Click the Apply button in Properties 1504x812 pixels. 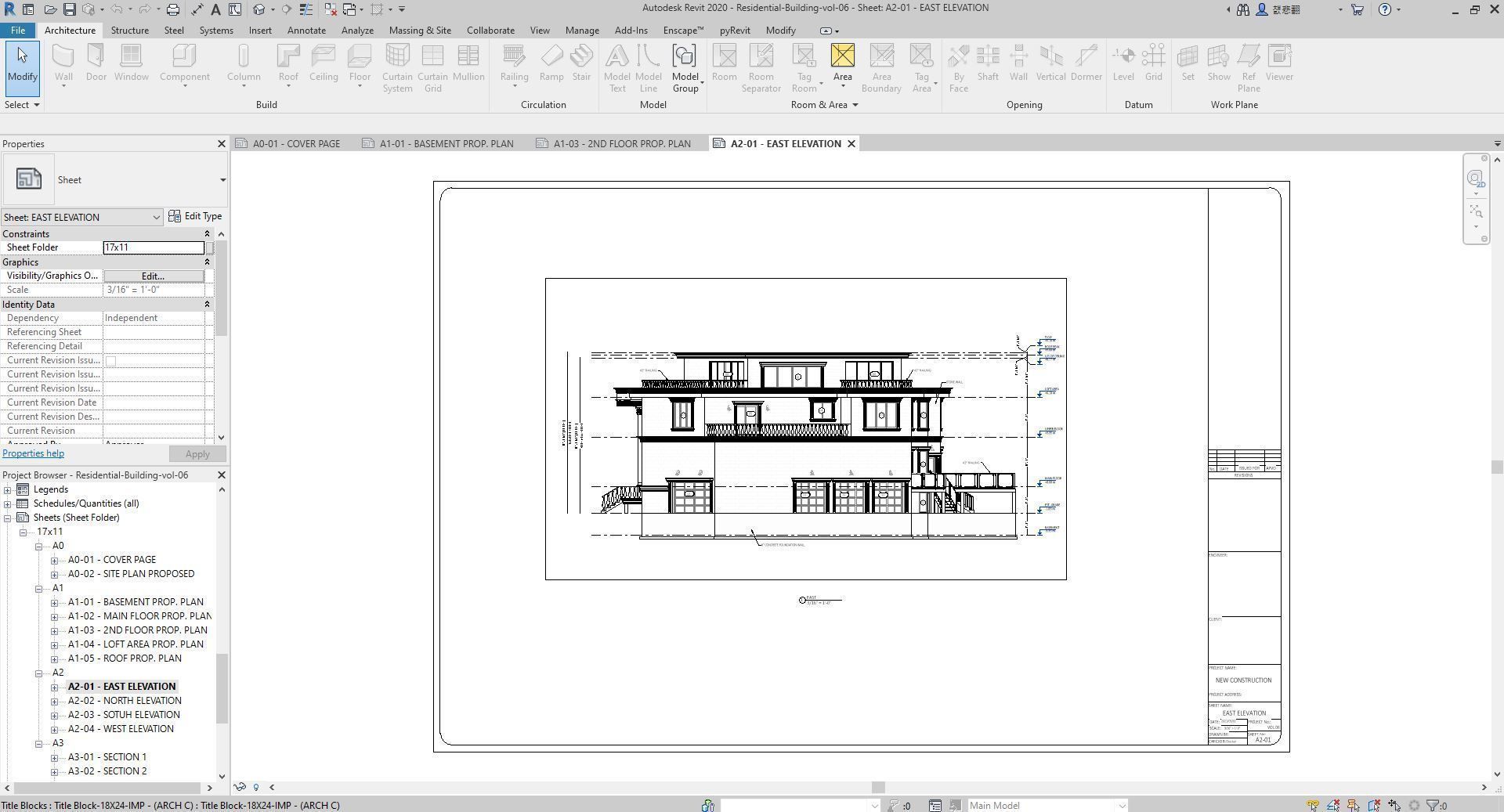pyautogui.click(x=197, y=454)
